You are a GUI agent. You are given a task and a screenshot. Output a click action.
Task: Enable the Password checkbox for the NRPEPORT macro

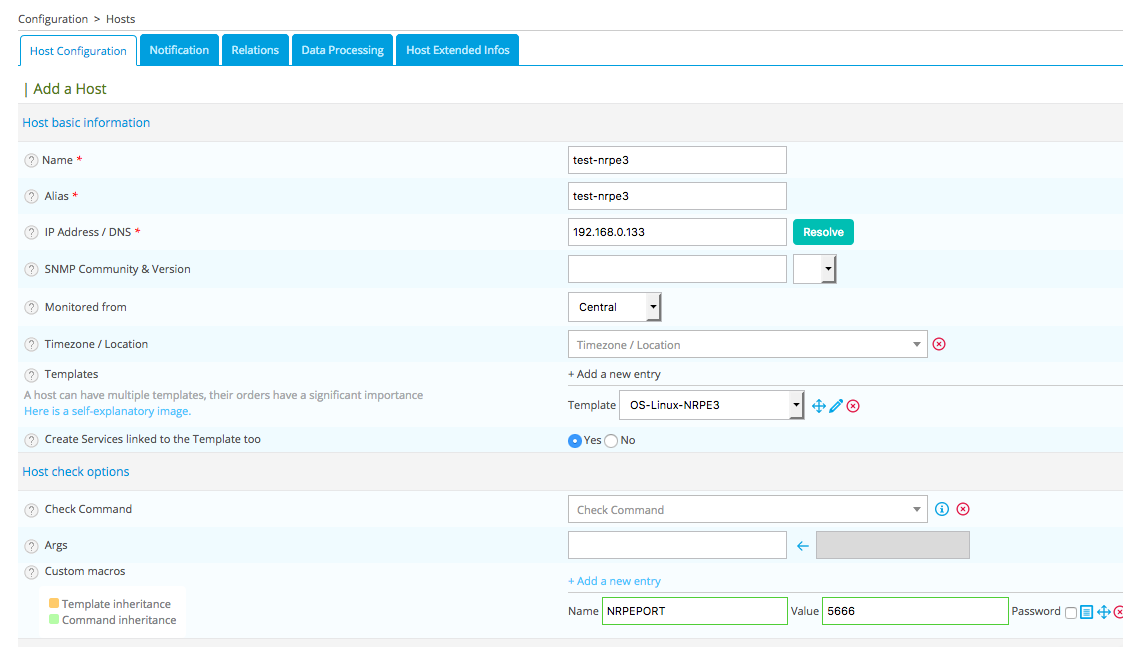[1071, 612]
